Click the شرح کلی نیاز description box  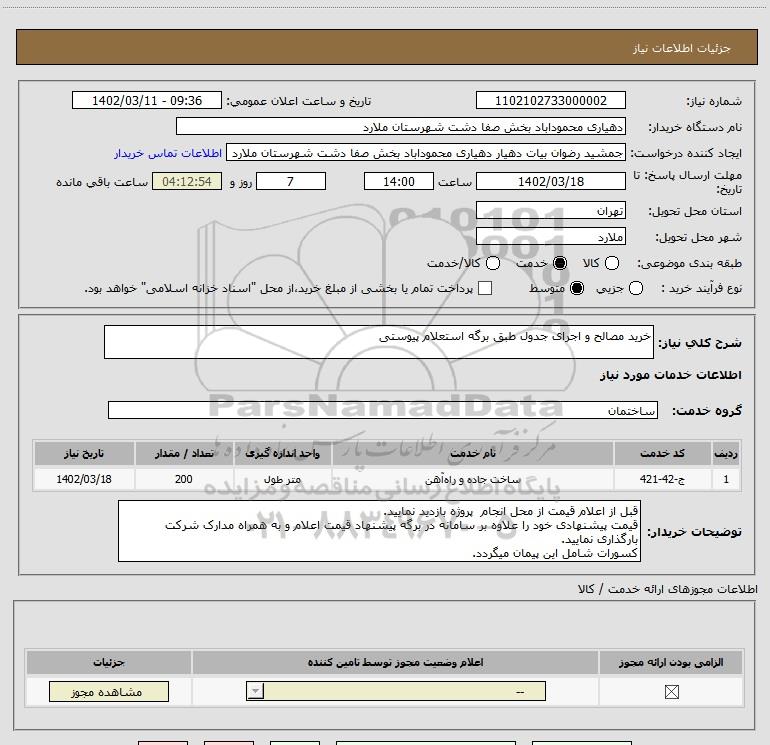click(x=379, y=342)
